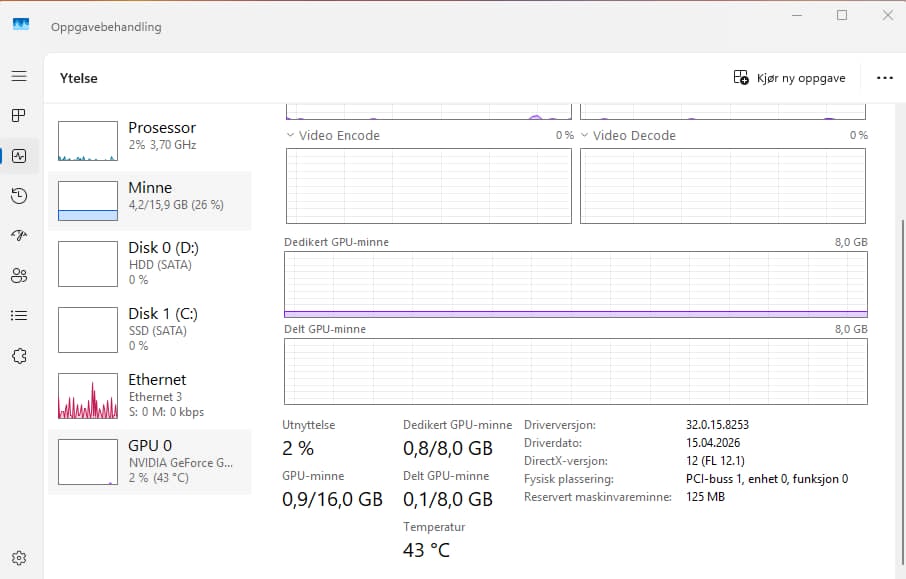Select Prosessor in the performance list
Image resolution: width=906 pixels, height=579 pixels.
(150, 141)
